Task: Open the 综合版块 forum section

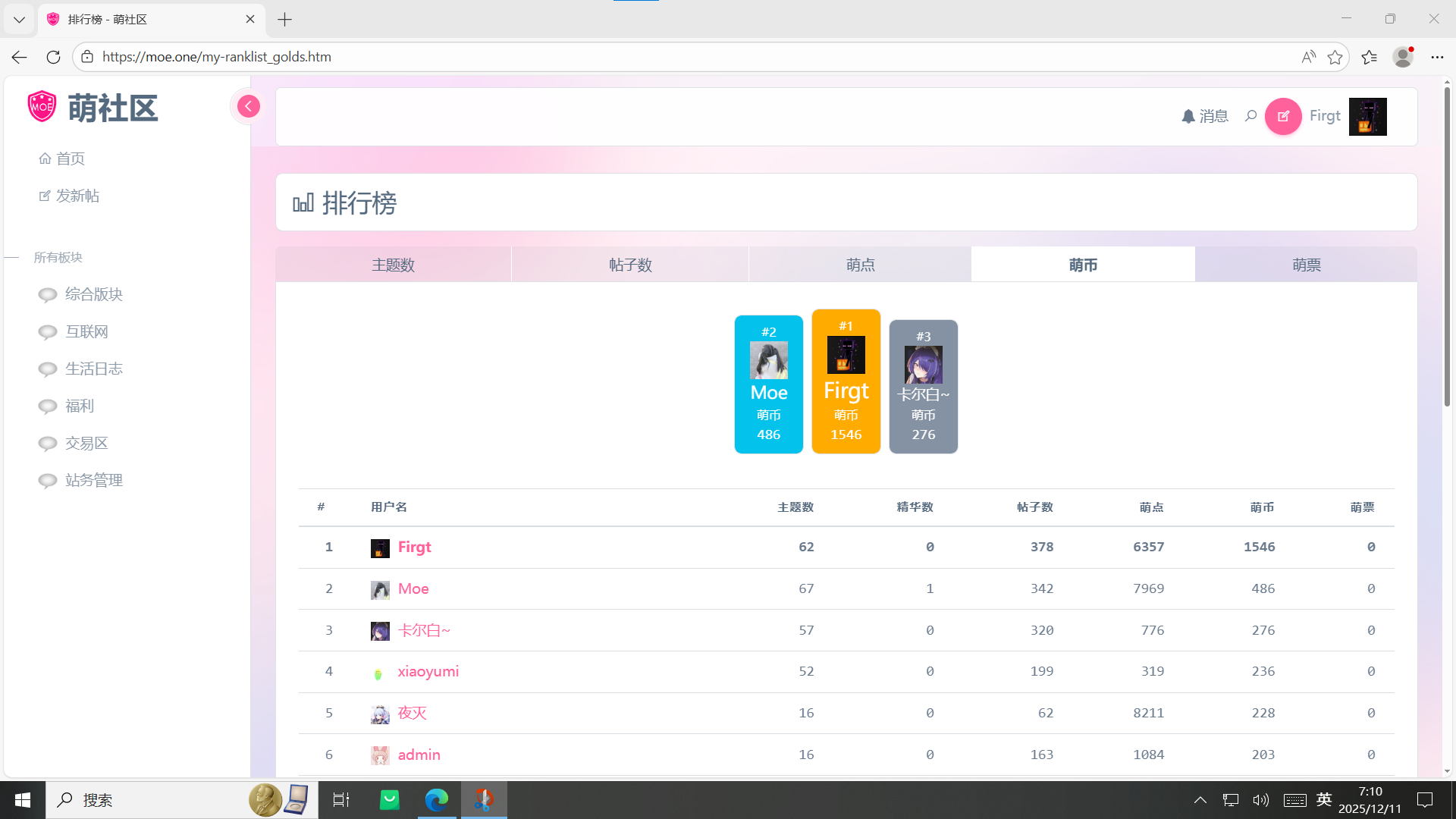Action: click(93, 294)
